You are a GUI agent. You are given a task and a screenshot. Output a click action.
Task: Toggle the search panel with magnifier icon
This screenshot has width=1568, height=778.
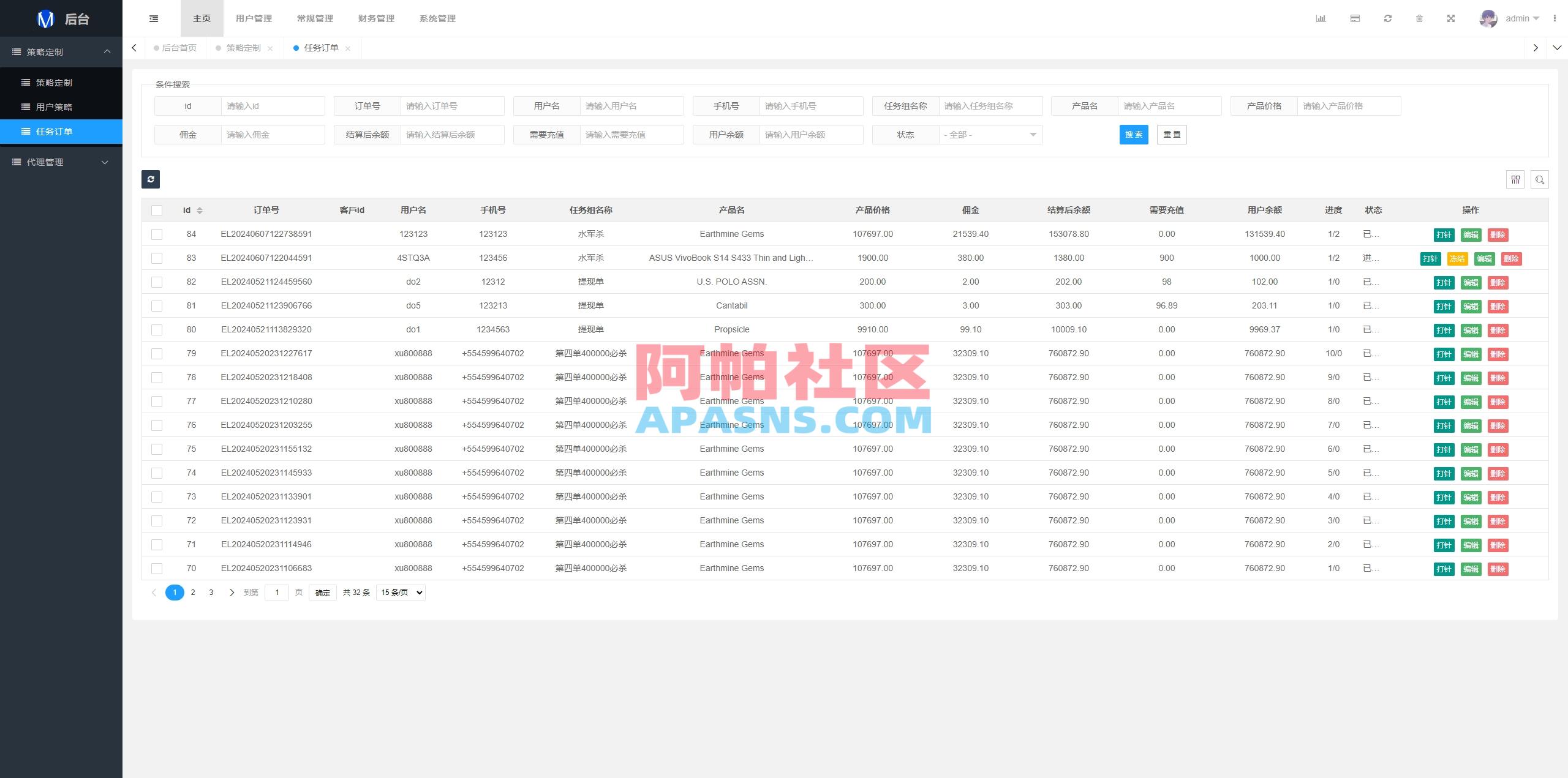click(1540, 179)
